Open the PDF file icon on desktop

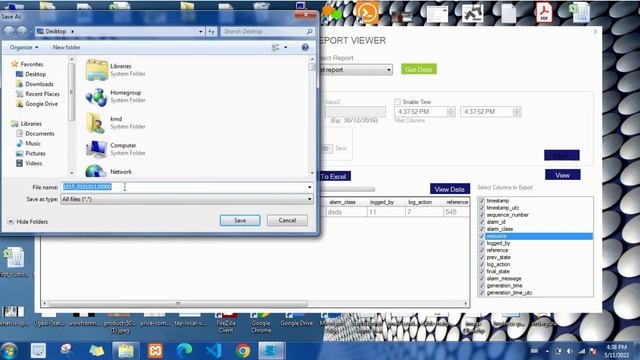click(544, 12)
